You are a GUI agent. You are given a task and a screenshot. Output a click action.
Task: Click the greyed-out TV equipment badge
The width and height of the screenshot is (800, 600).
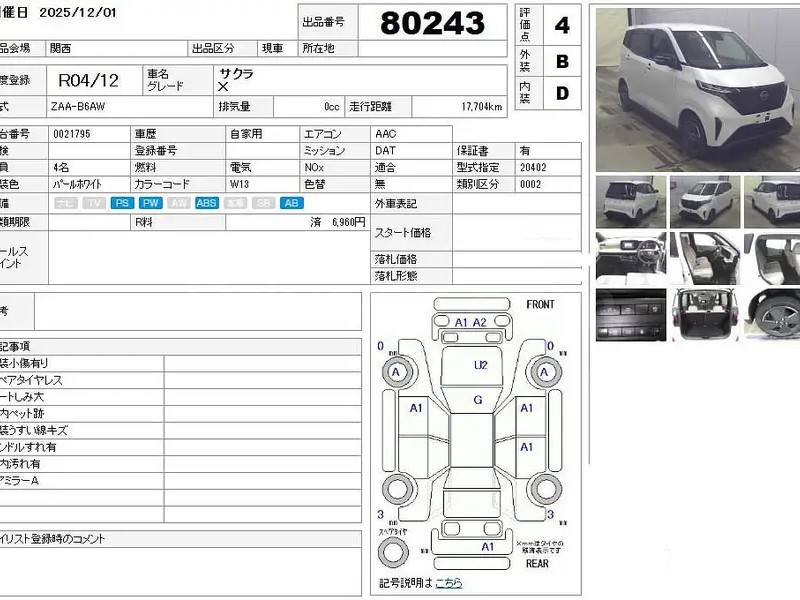pos(93,203)
